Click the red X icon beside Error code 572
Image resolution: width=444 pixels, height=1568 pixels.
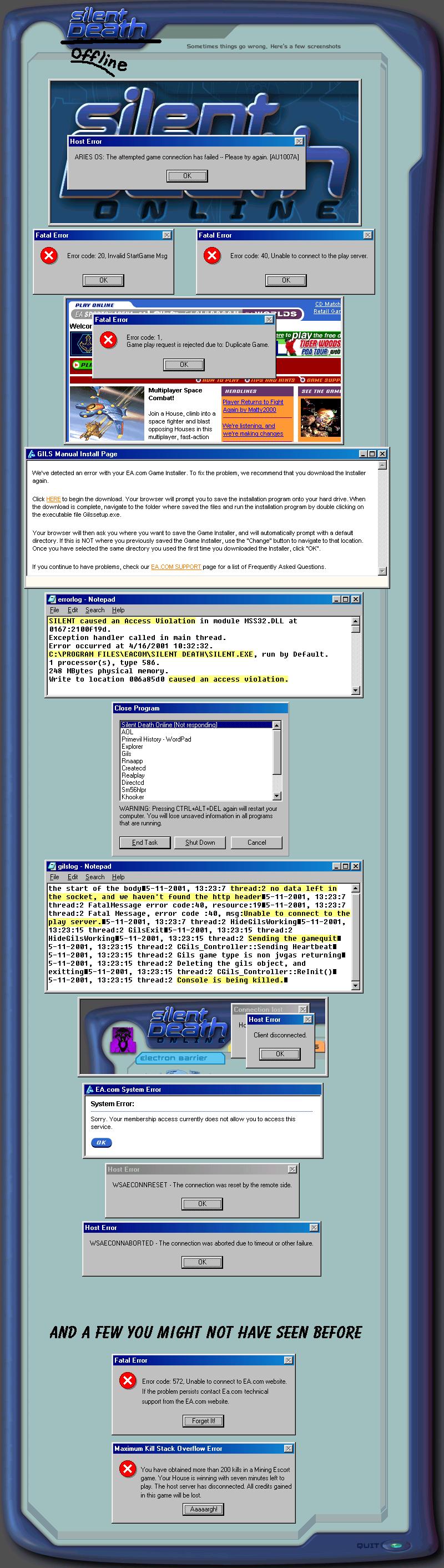coord(127,1381)
